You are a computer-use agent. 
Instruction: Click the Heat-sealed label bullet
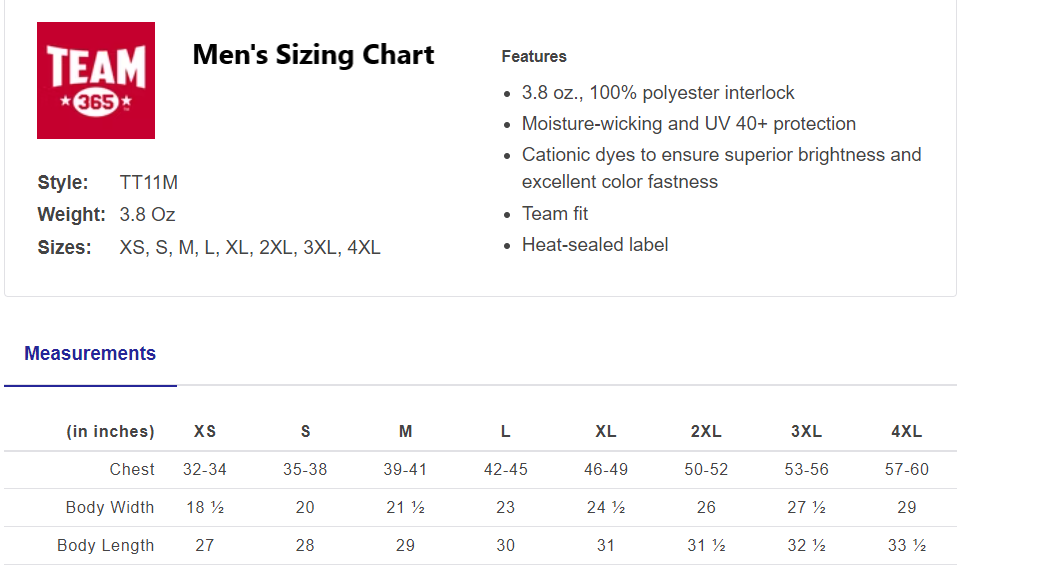click(595, 245)
